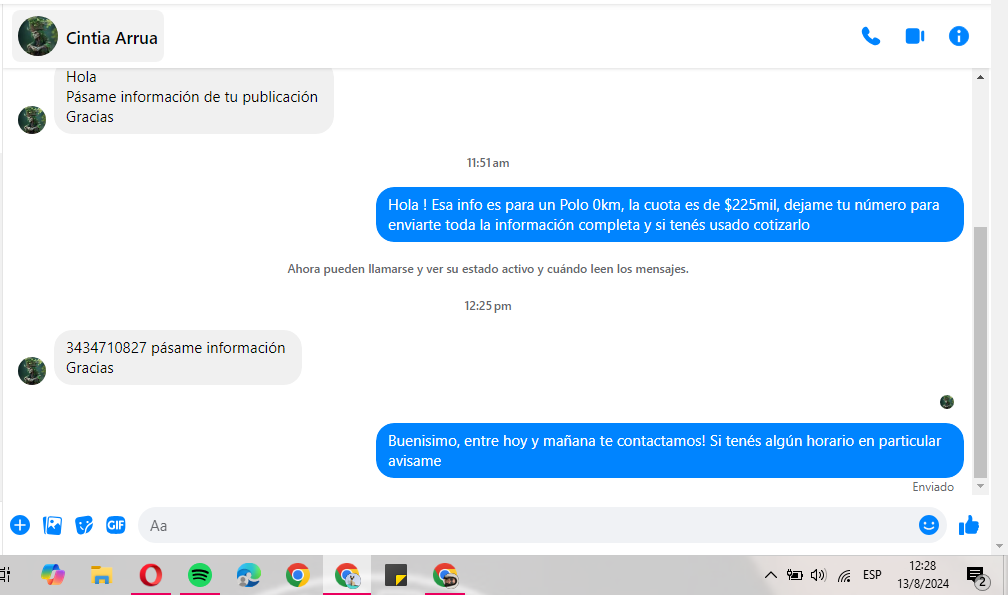
Task: Attach a photo or file
Action: click(x=52, y=525)
